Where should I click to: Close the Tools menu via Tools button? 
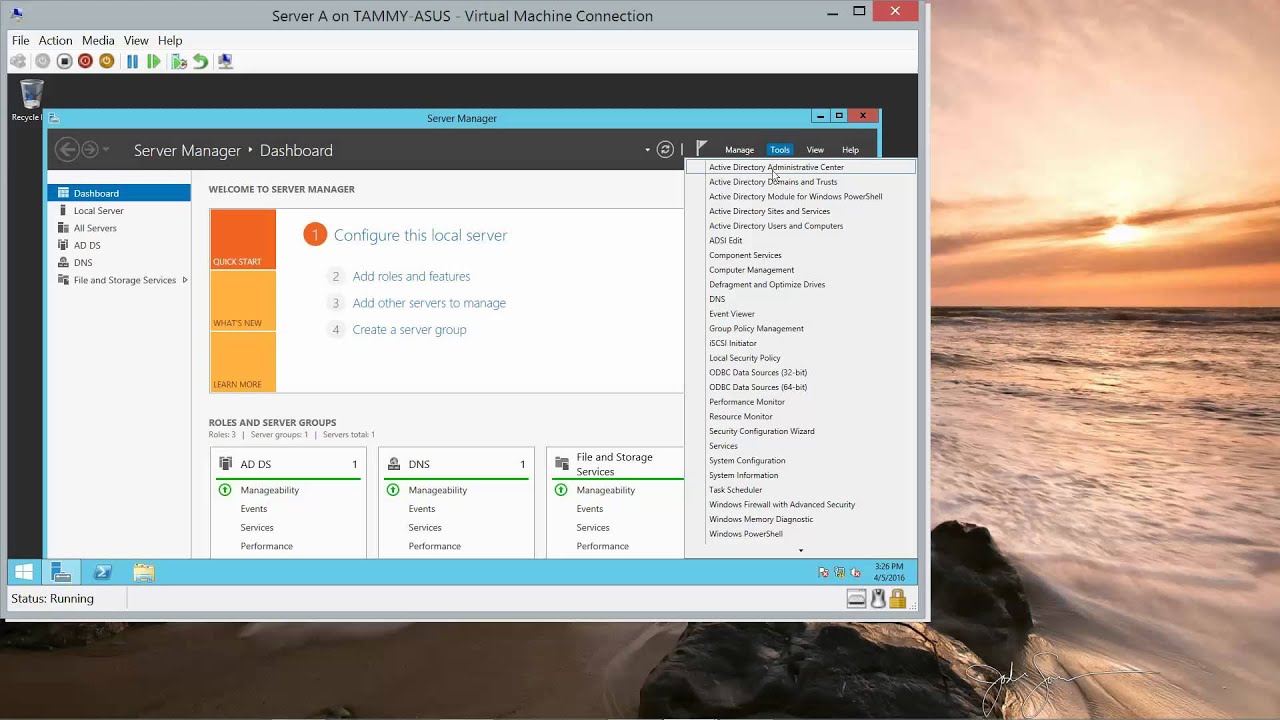pos(780,150)
